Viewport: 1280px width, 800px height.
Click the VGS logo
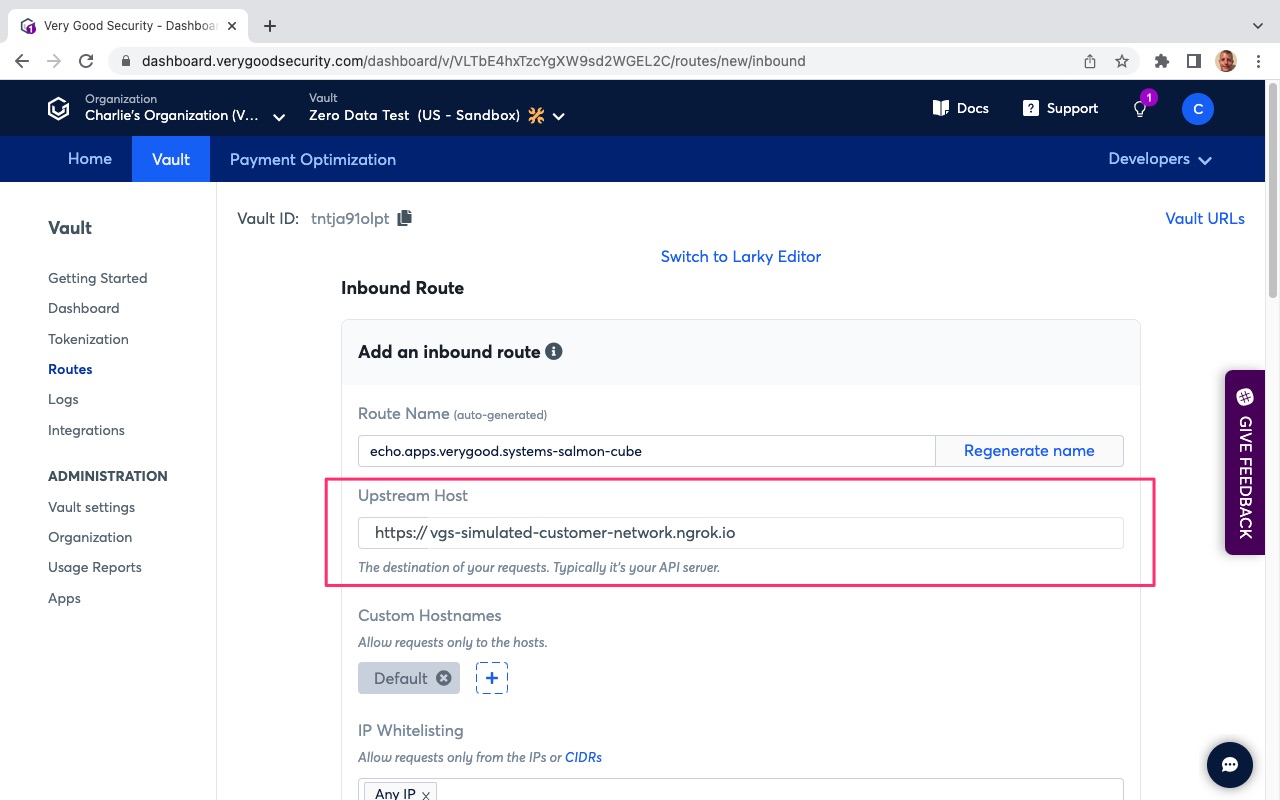click(59, 108)
